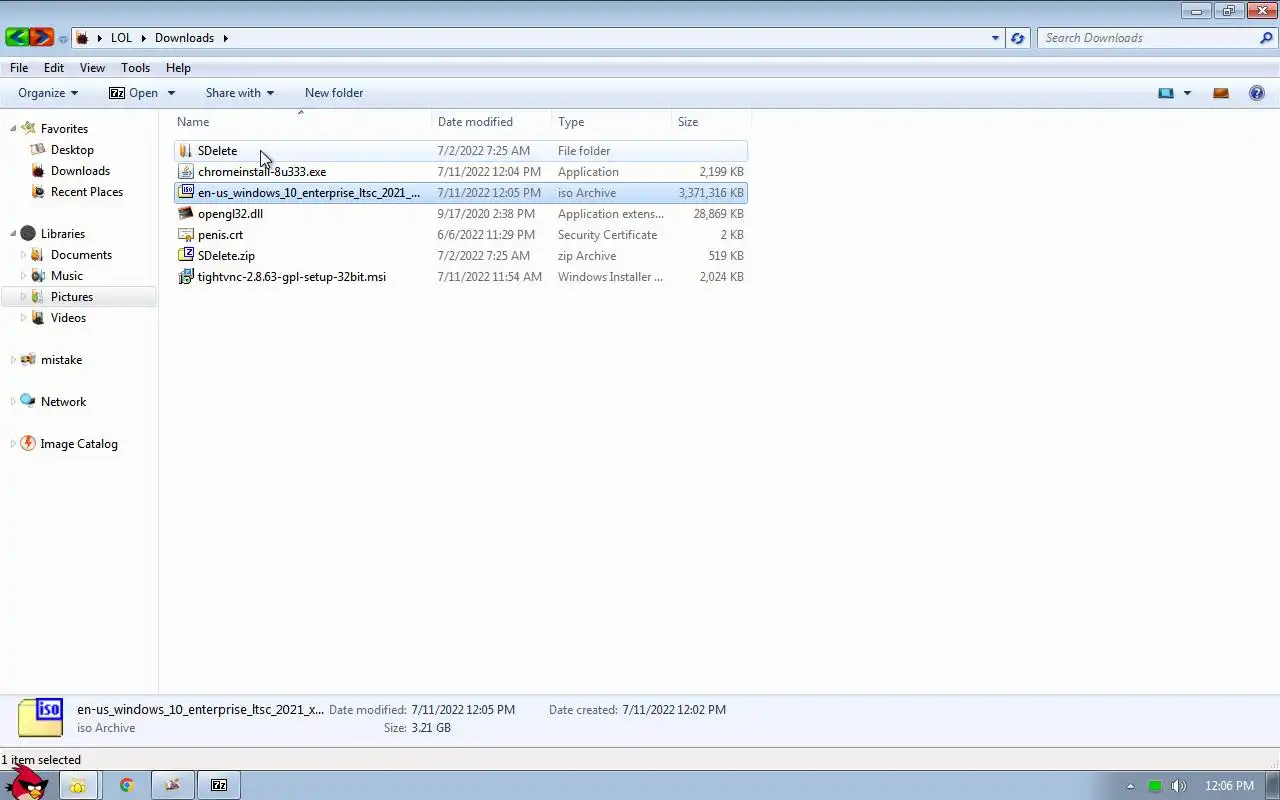Collapse the Favorites group
The height and width of the screenshot is (800, 1280).
[x=14, y=128]
